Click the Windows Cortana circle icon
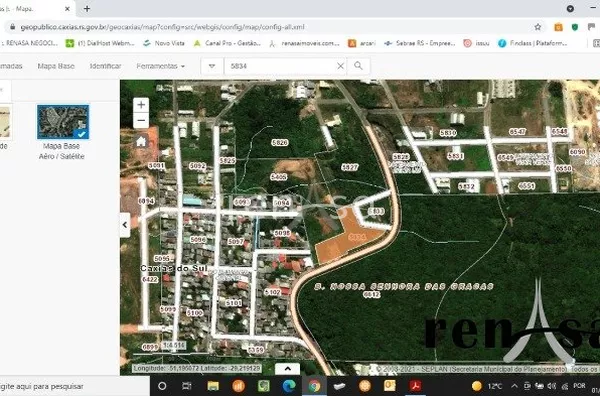This screenshot has width=600, height=396. pos(162,386)
